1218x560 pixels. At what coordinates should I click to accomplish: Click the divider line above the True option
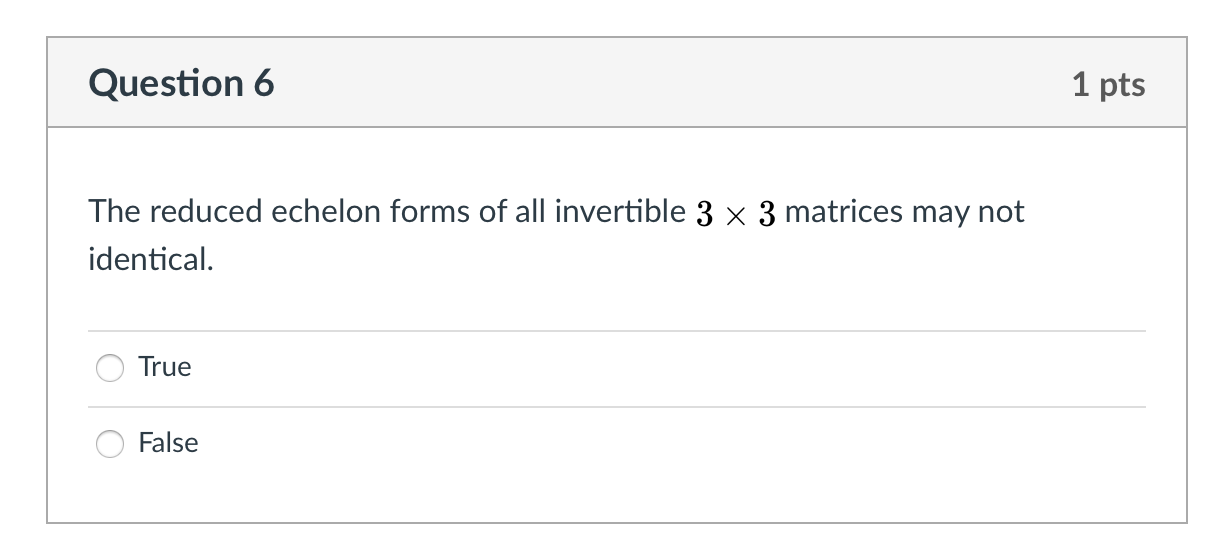(616, 331)
